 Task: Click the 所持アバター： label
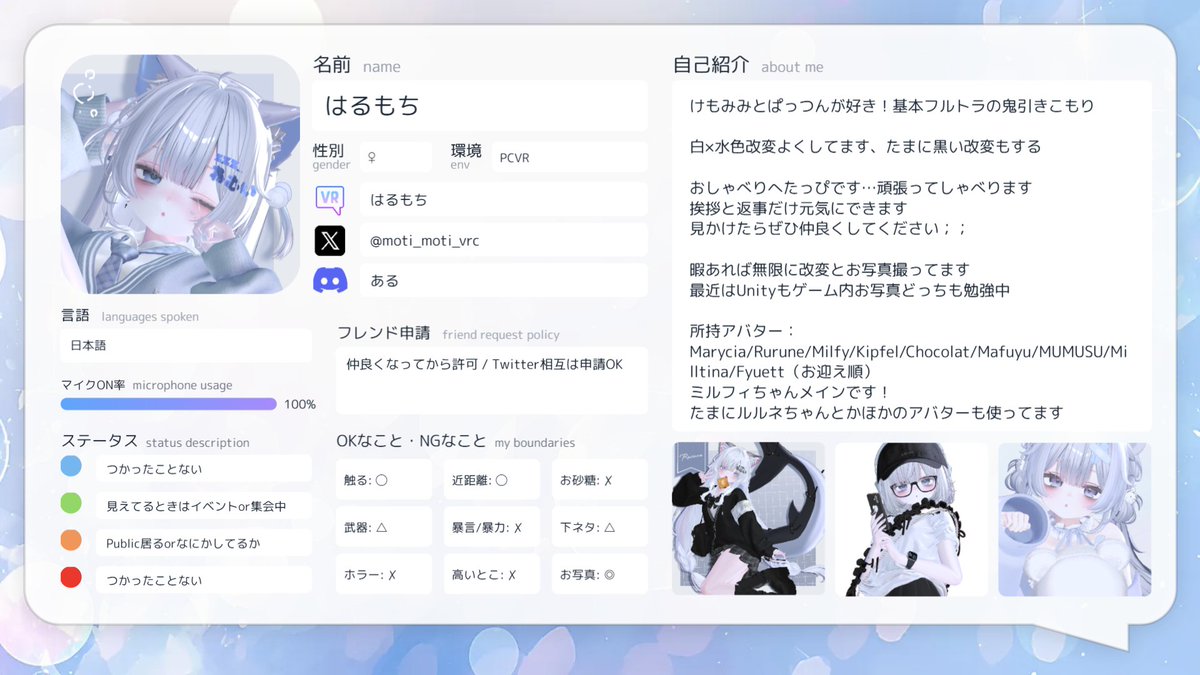click(742, 331)
